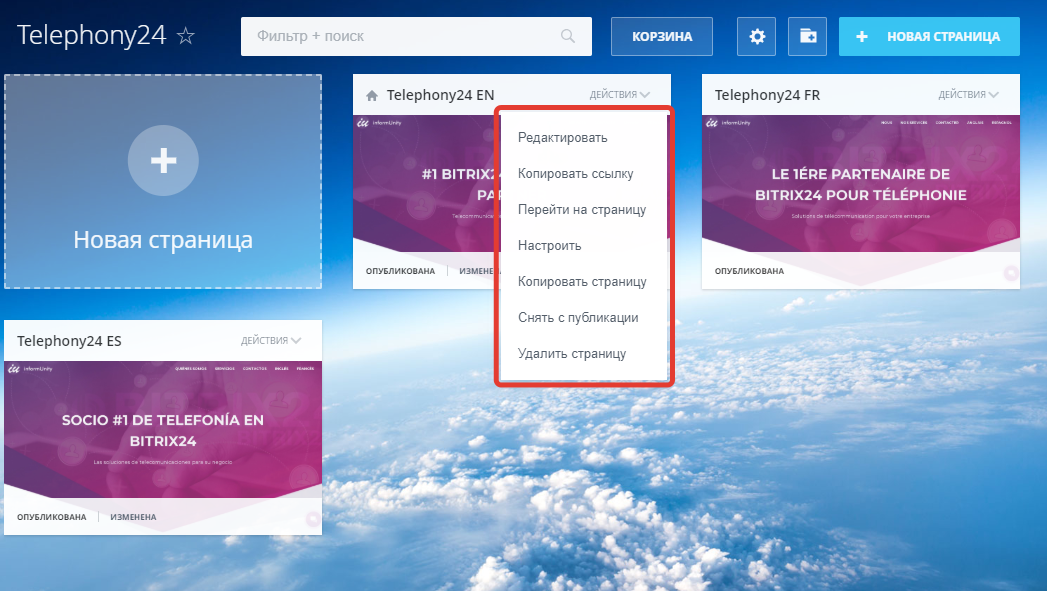This screenshot has width=1047, height=591.
Task: Expand Действия dropdown on Telephony24 EN
Action: point(619,95)
